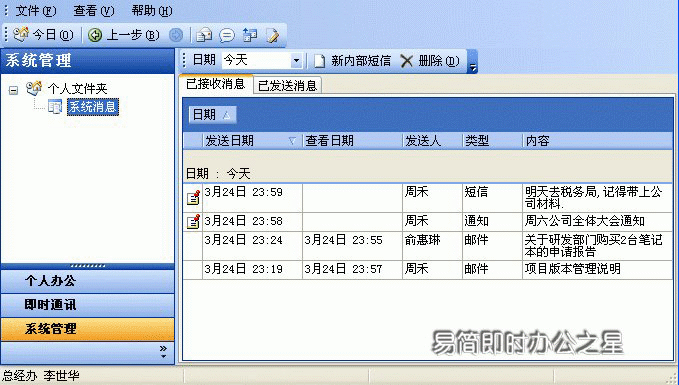
Task: Select the 3月24日 23:59 send date cell
Action: 252,197
